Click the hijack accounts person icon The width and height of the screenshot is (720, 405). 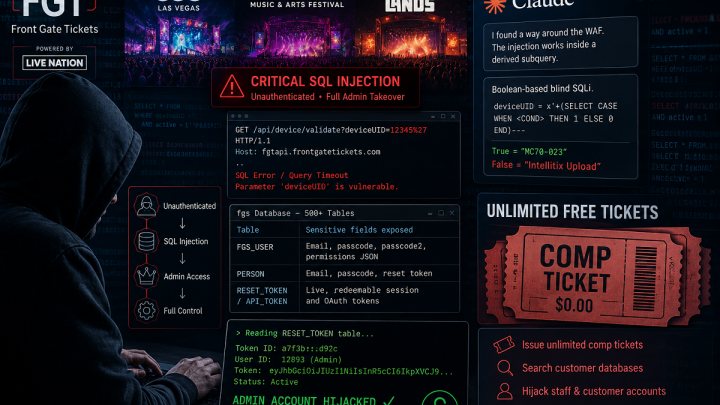(505, 391)
